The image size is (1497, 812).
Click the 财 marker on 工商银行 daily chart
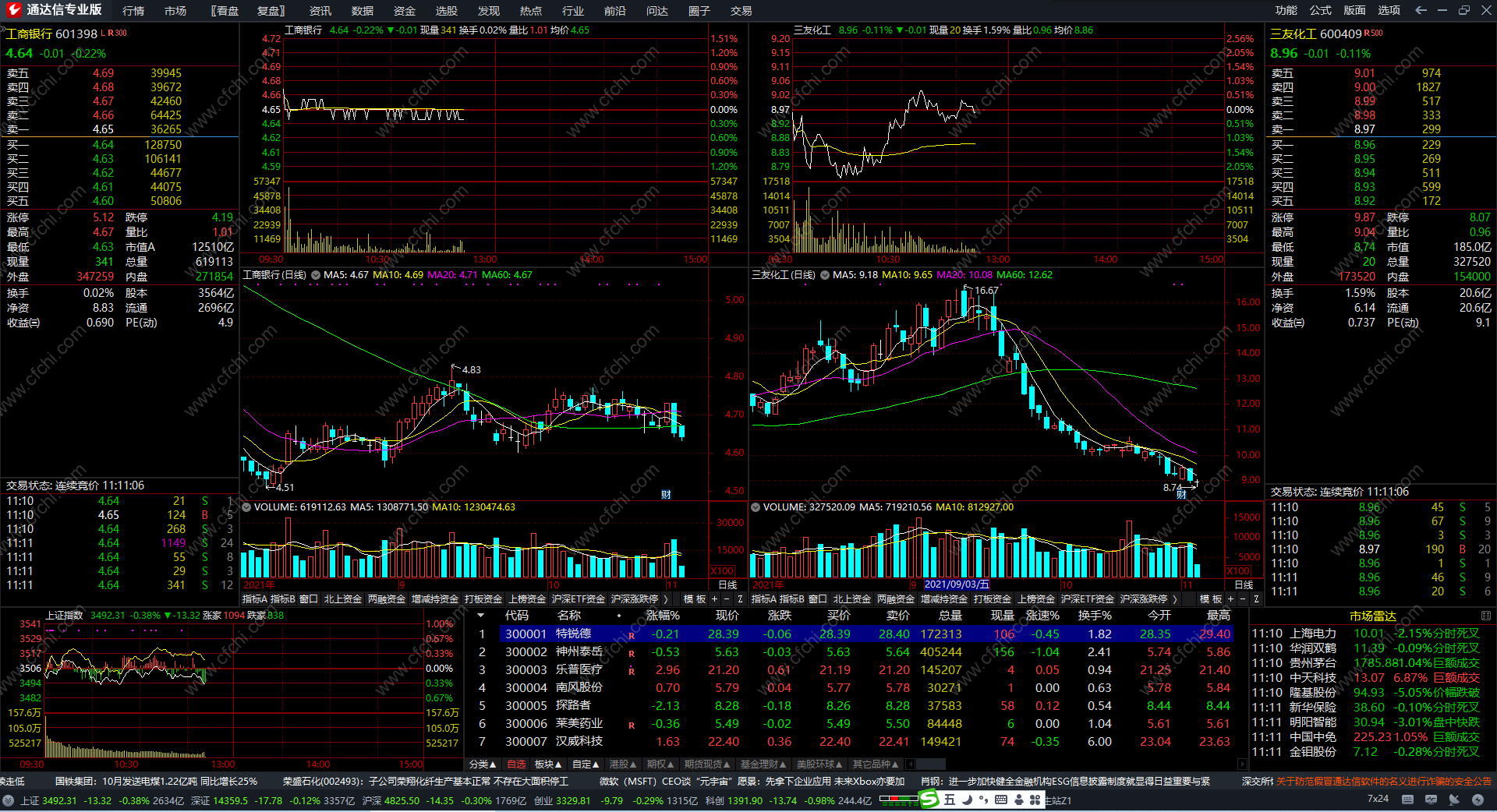point(666,494)
